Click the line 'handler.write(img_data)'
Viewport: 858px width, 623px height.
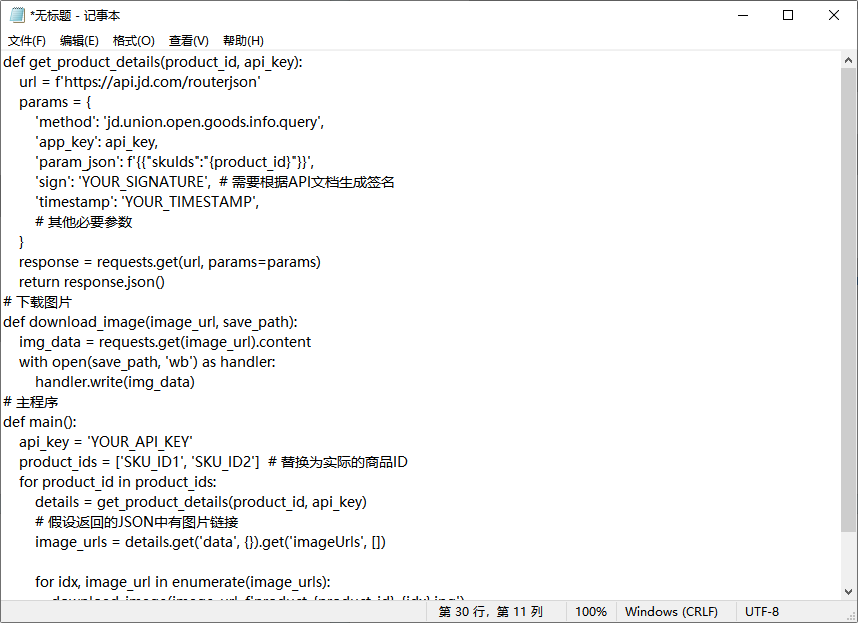(115, 382)
